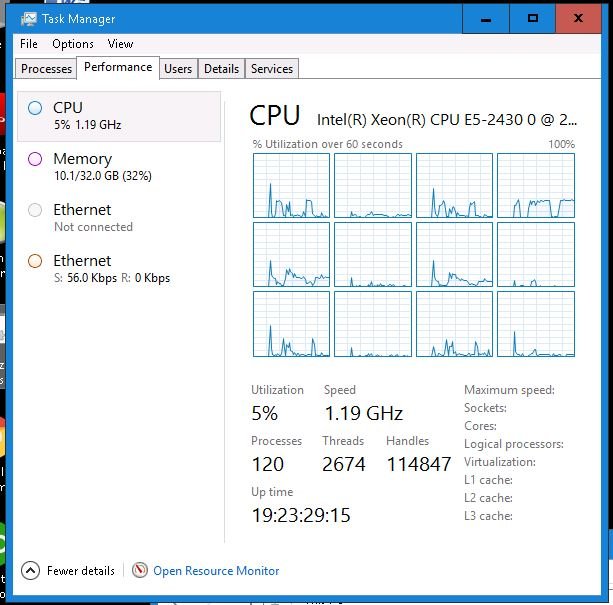This screenshot has width=613, height=605.
Task: Open the Options menu
Action: pyautogui.click(x=73, y=44)
